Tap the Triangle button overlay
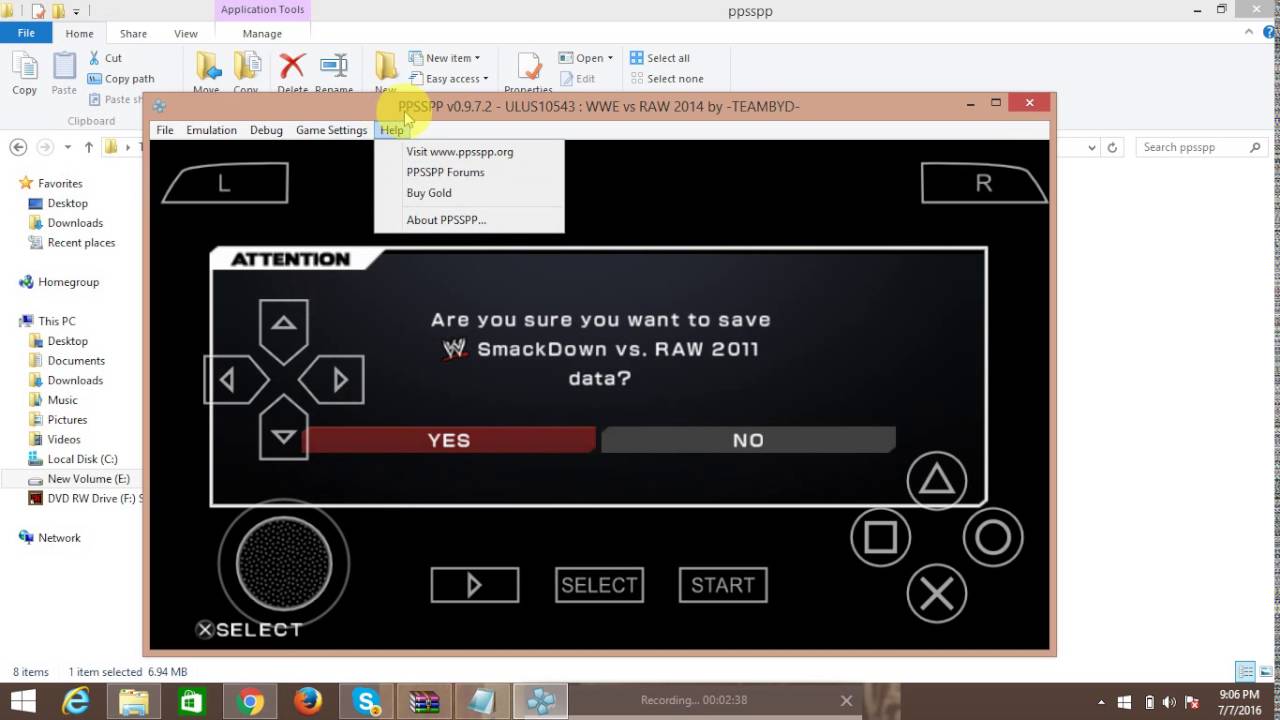The image size is (1280, 720). click(937, 481)
